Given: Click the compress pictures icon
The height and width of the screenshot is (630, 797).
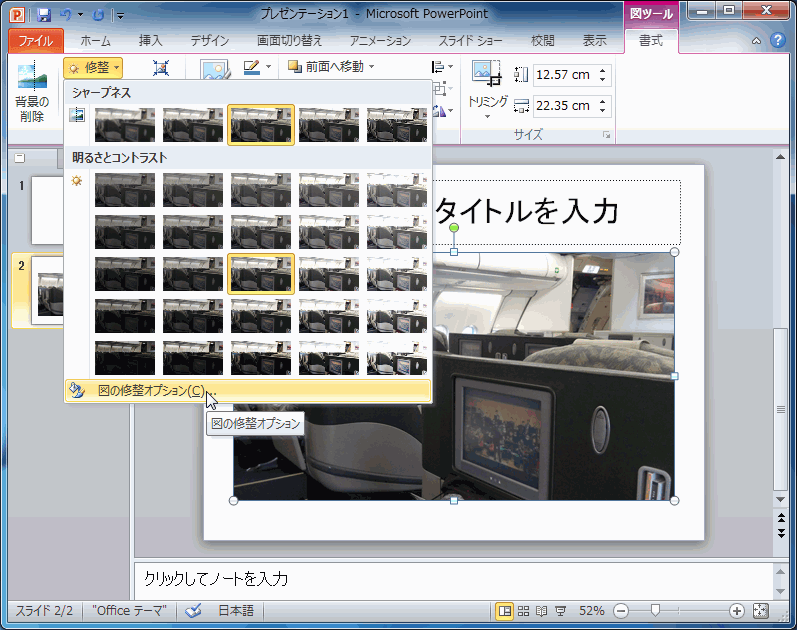Looking at the screenshot, I should coord(161,68).
